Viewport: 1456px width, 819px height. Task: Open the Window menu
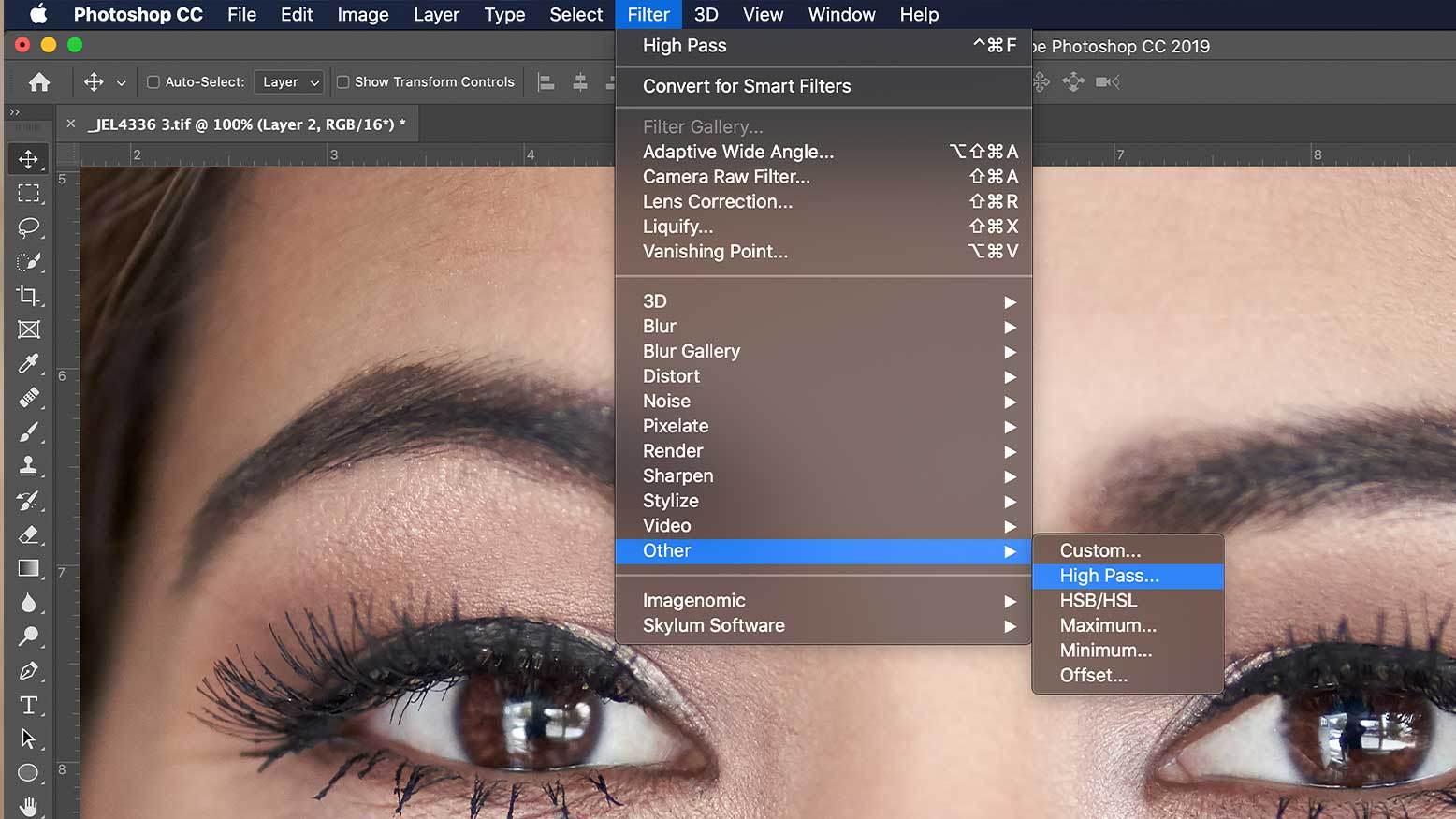(841, 14)
